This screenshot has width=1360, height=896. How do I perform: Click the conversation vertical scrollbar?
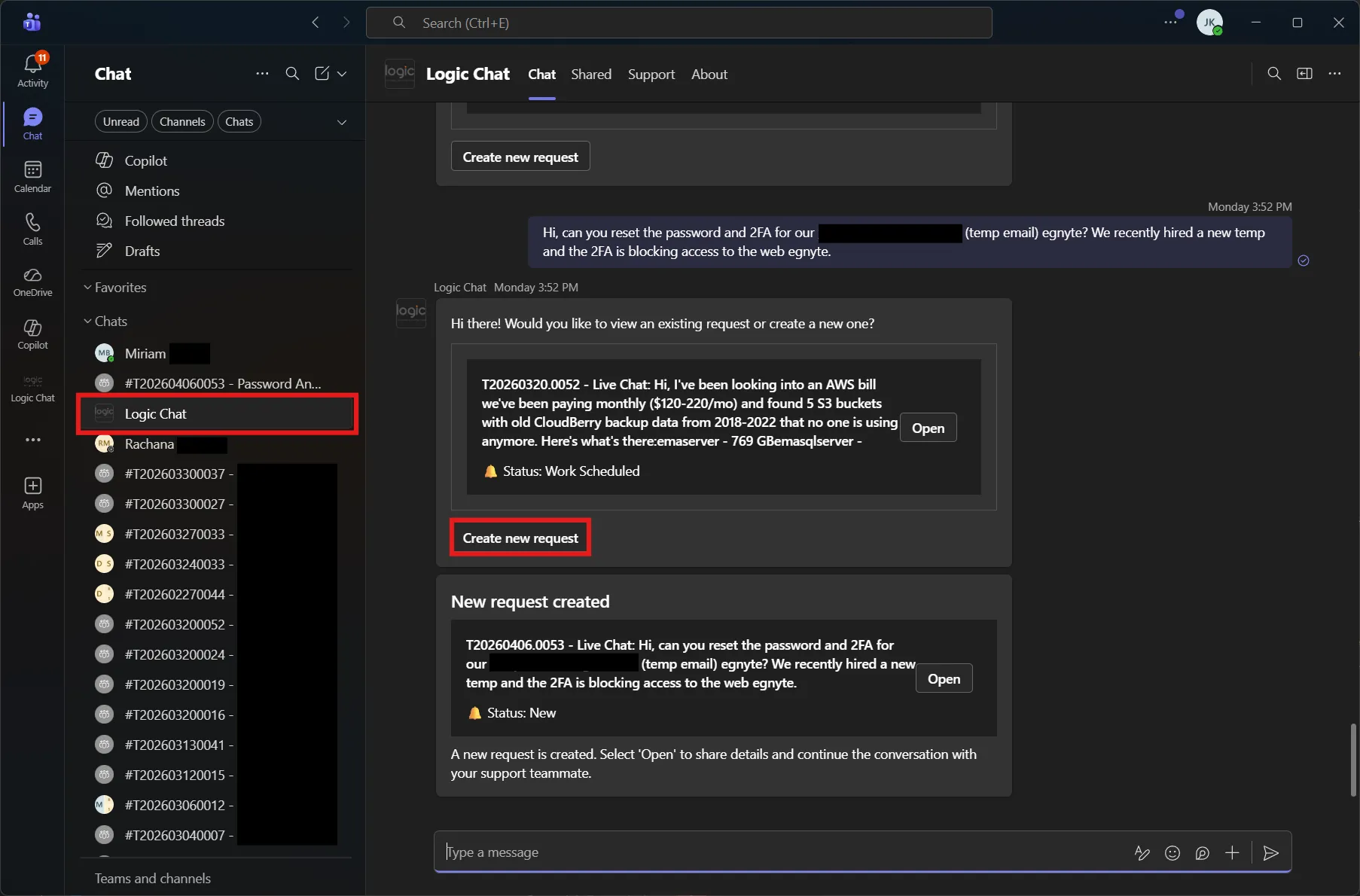[x=1353, y=760]
